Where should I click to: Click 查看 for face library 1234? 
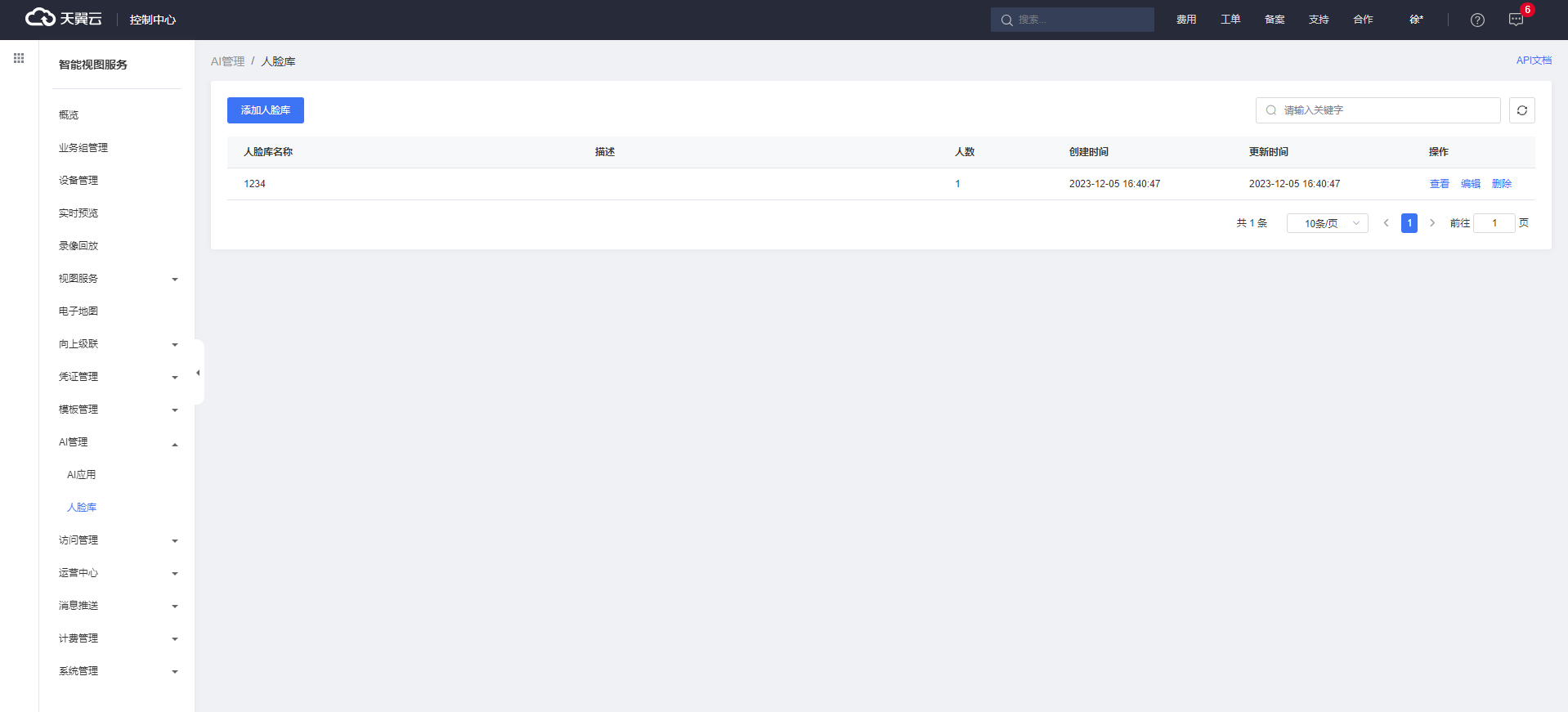pos(1440,184)
